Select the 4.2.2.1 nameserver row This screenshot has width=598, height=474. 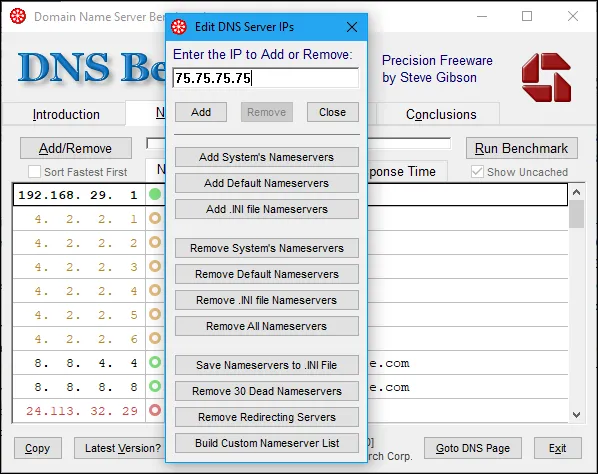point(290,219)
